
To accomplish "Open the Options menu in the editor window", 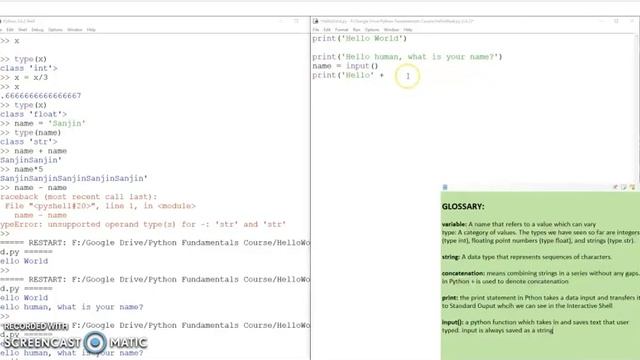I will point(372,30).
